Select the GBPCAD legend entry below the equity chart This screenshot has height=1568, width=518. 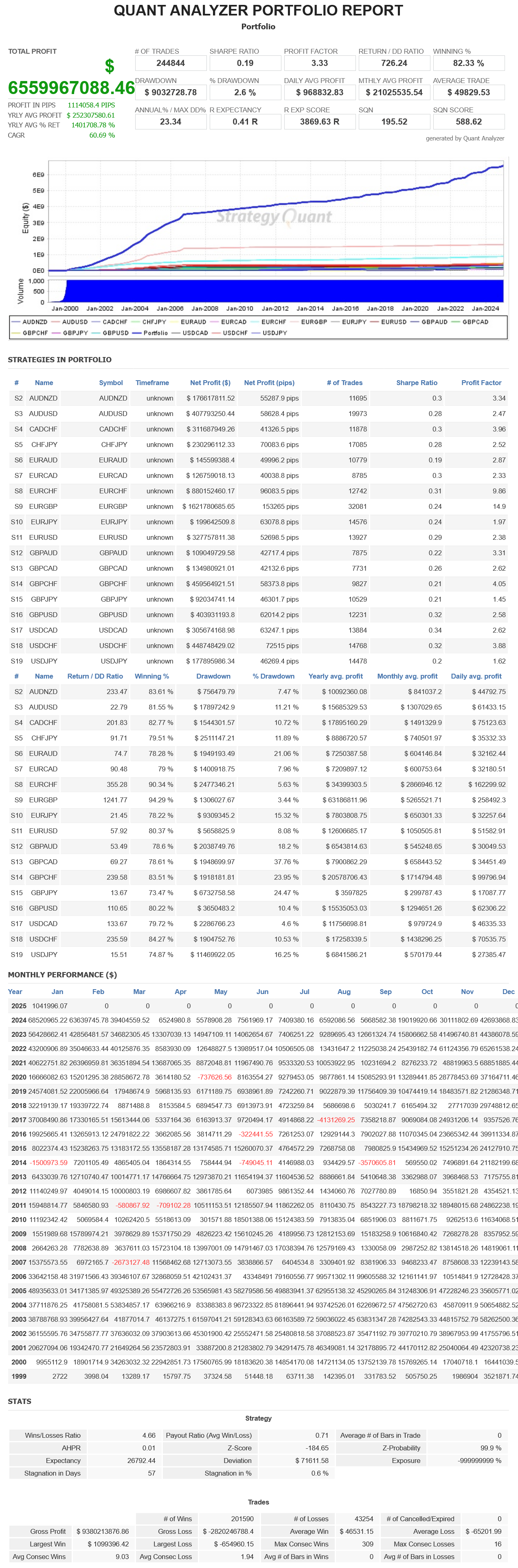[470, 322]
